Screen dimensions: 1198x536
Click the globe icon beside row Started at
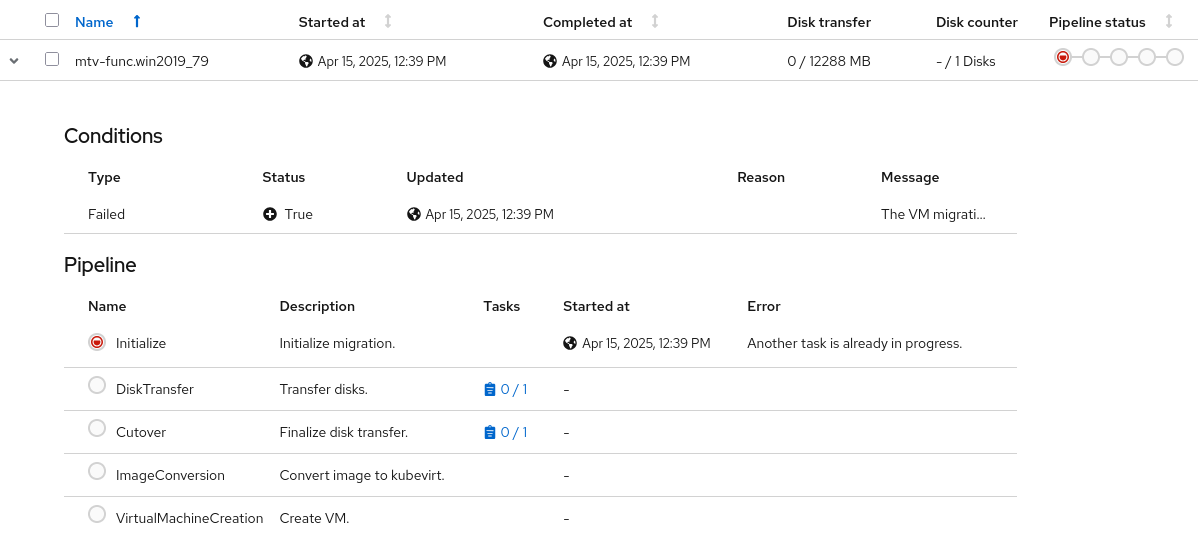pyautogui.click(x=306, y=61)
